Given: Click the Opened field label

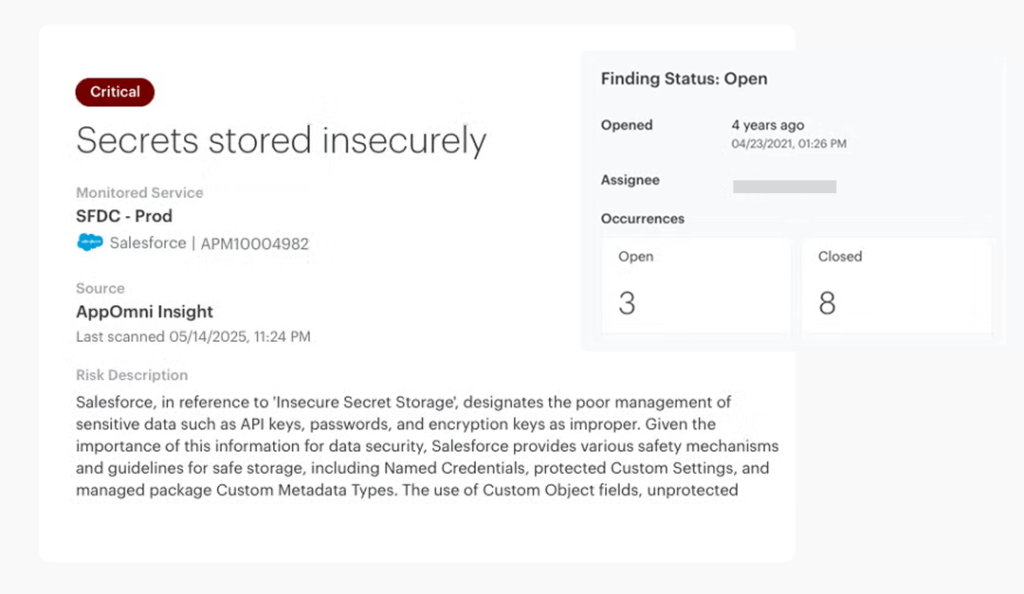Looking at the screenshot, I should click(x=627, y=125).
